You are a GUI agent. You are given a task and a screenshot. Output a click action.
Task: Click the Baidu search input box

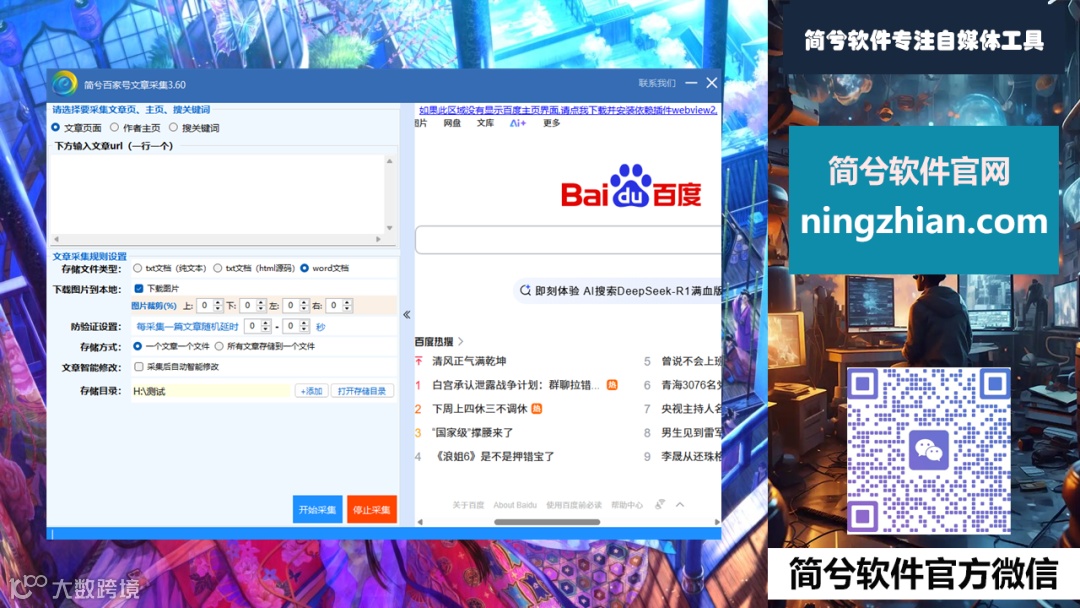click(568, 240)
